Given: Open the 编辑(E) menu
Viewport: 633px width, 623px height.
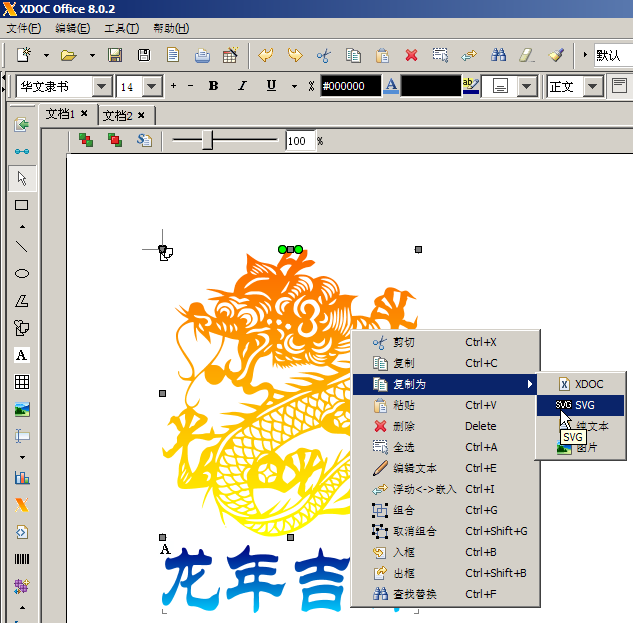Looking at the screenshot, I should point(73,28).
